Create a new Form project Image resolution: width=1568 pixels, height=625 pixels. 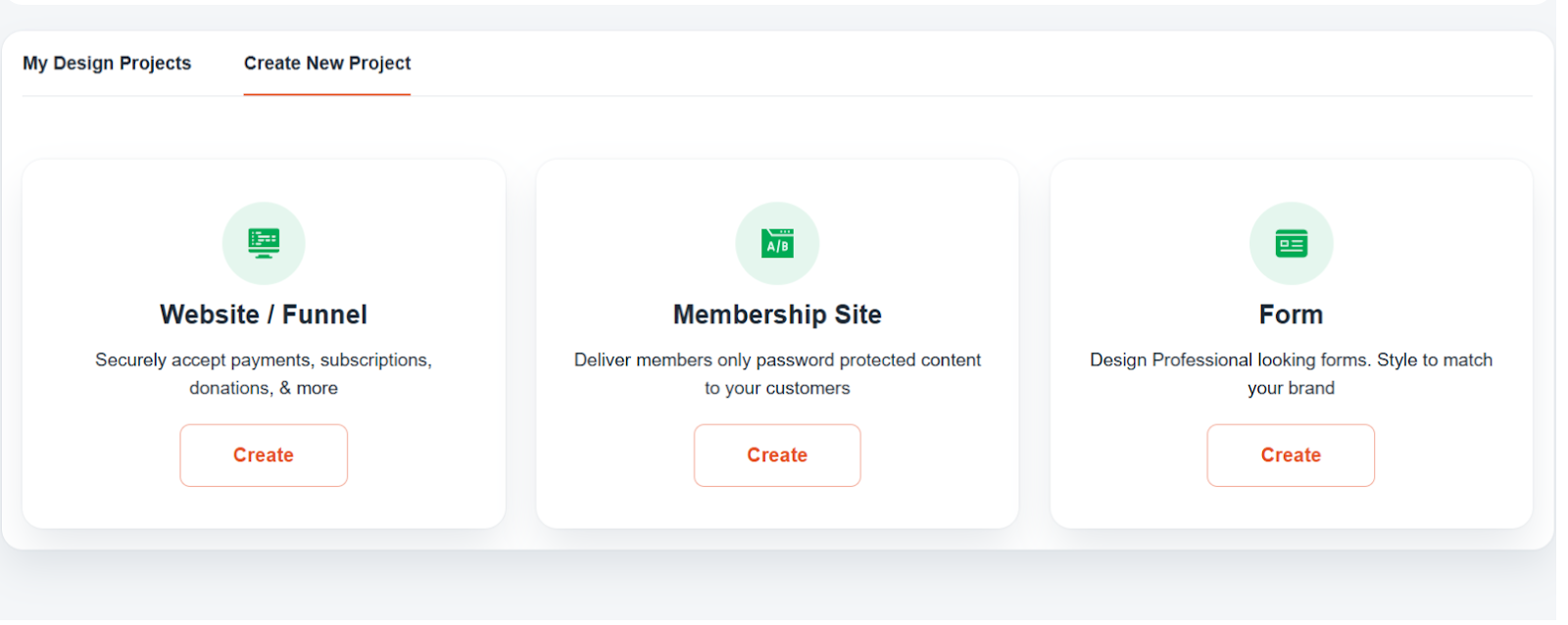pyautogui.click(x=1291, y=456)
